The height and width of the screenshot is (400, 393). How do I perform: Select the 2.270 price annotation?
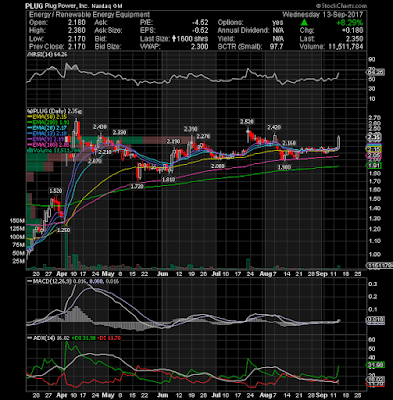(203, 136)
